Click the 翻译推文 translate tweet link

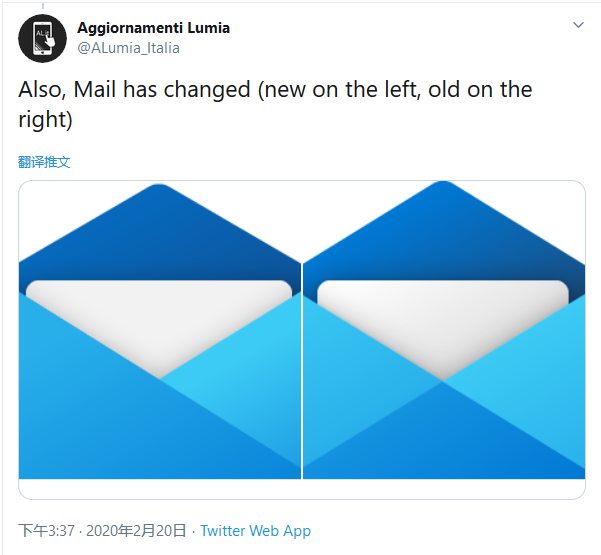(x=44, y=161)
